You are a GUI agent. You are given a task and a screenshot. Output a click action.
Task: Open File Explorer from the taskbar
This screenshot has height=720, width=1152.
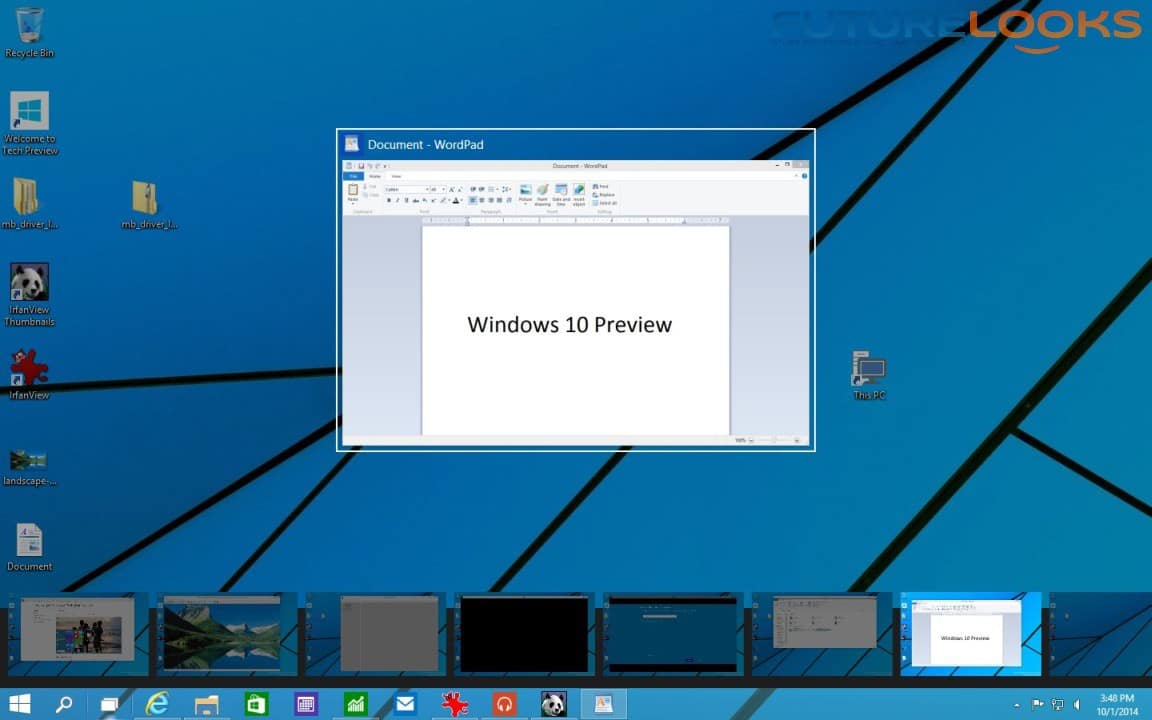pos(207,704)
